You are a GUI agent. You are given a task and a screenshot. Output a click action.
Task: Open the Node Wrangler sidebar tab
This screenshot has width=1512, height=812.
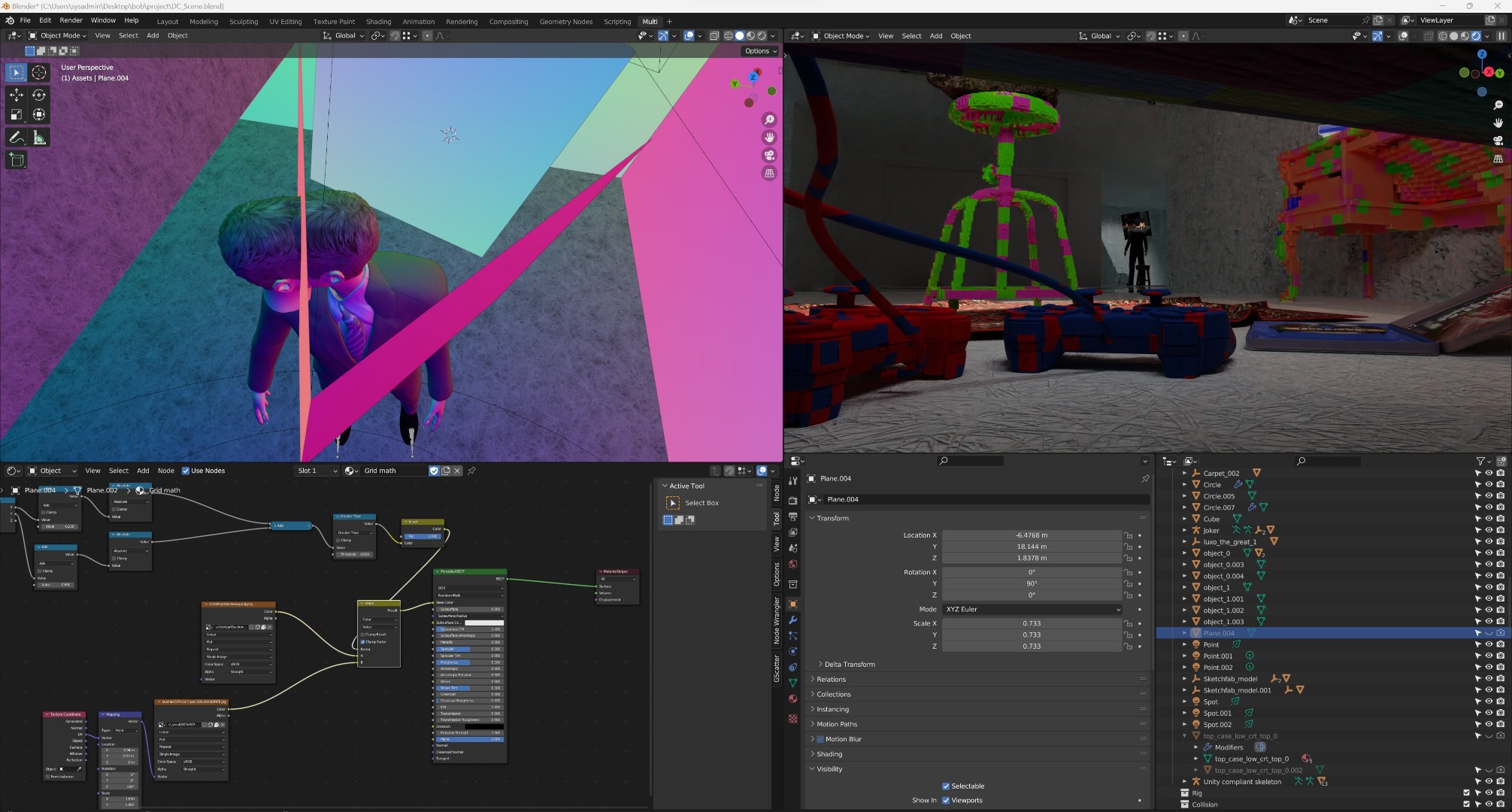[x=777, y=621]
